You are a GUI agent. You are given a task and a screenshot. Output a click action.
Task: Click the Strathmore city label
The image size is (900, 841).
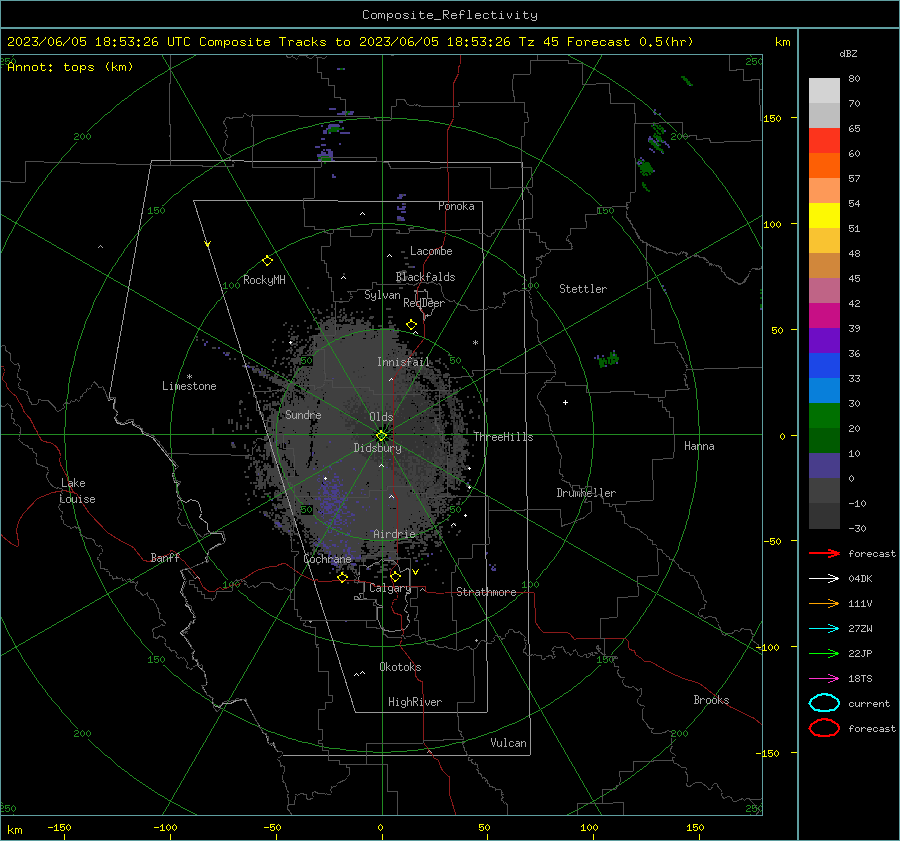tap(486, 592)
